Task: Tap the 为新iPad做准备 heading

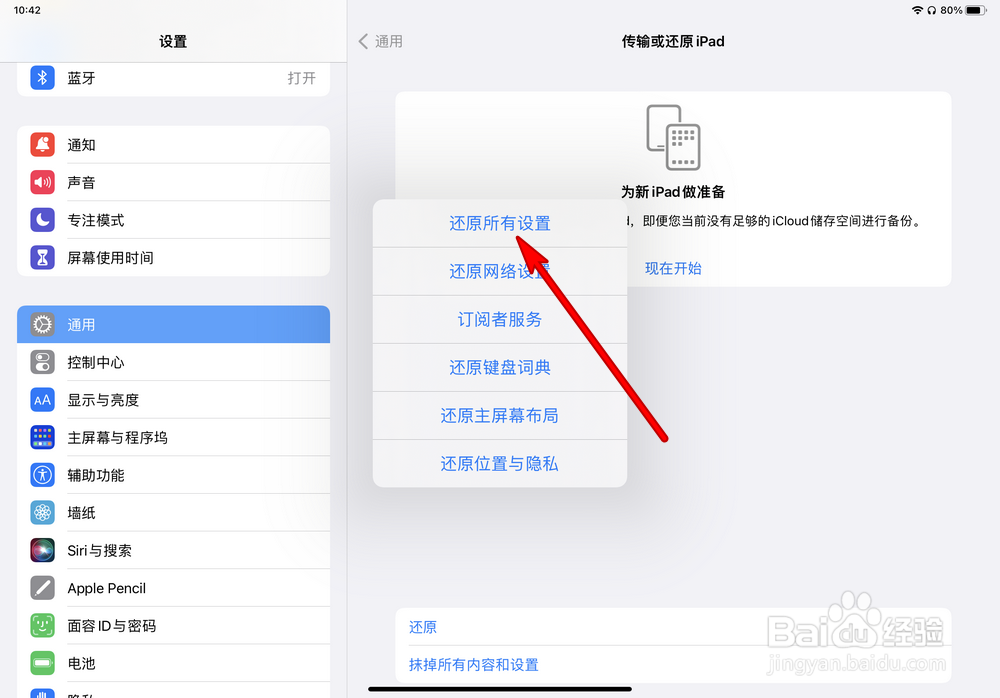Action: pyautogui.click(x=673, y=192)
